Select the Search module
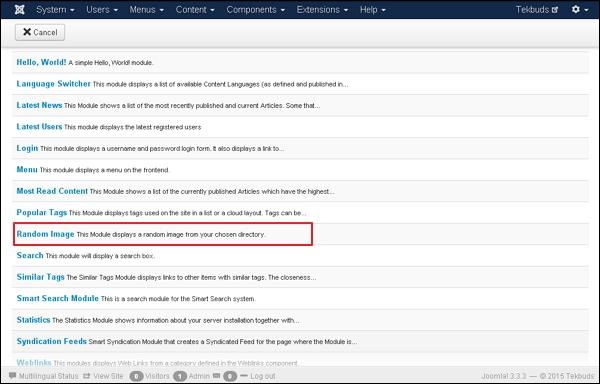 click(30, 255)
